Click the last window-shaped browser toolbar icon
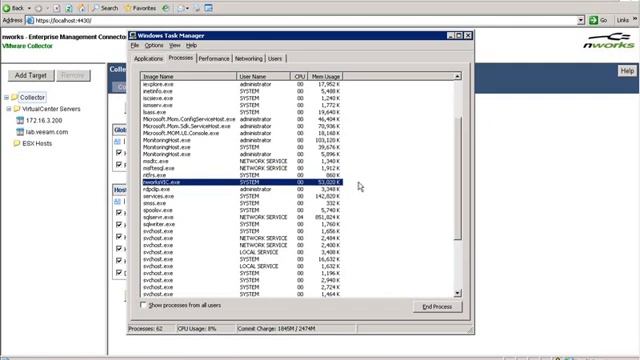640x360 pixels. click(209, 8)
